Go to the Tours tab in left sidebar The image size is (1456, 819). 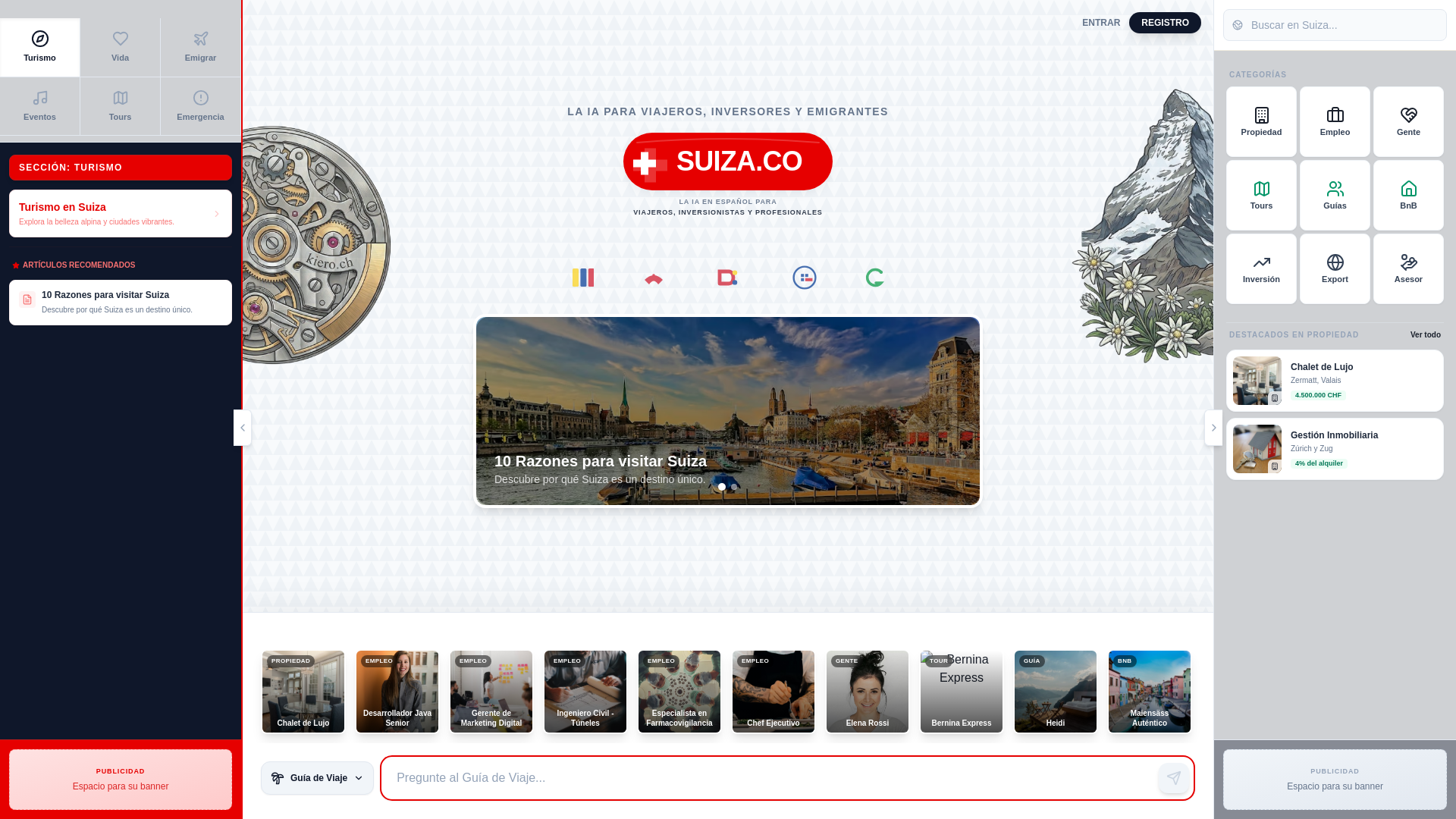tap(120, 106)
